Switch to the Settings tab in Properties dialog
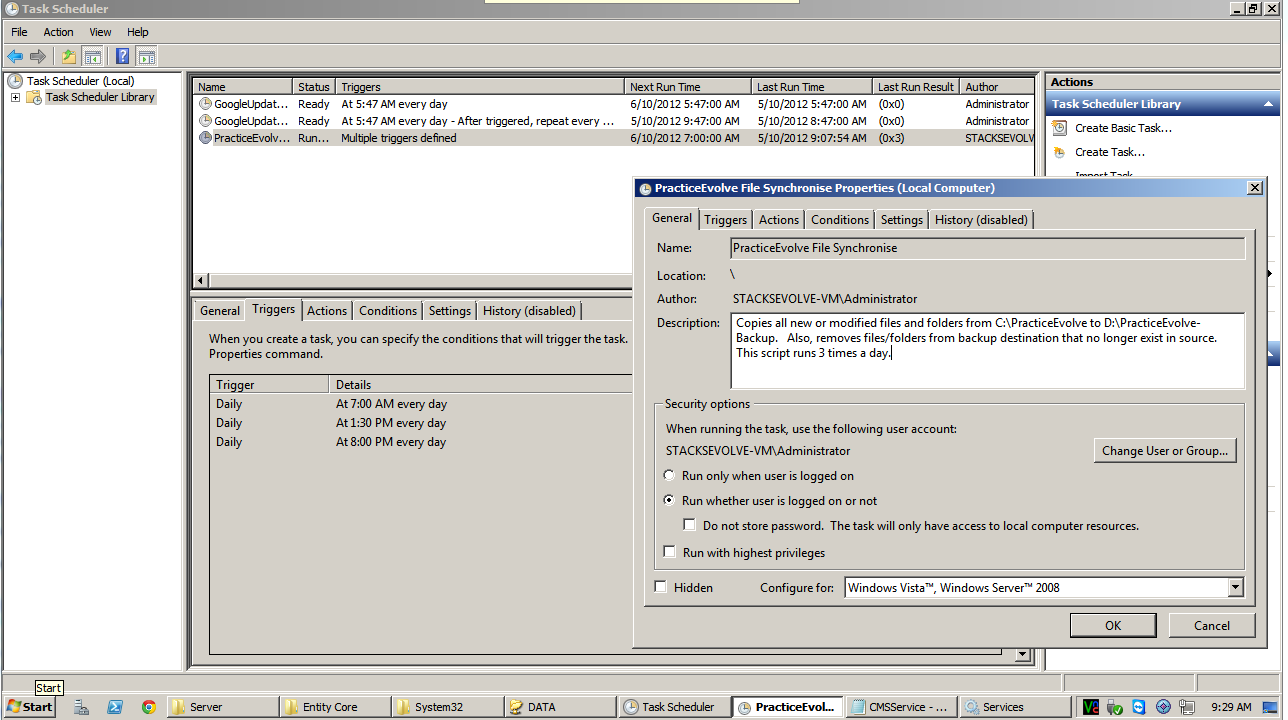This screenshot has height=720, width=1288. 901,220
